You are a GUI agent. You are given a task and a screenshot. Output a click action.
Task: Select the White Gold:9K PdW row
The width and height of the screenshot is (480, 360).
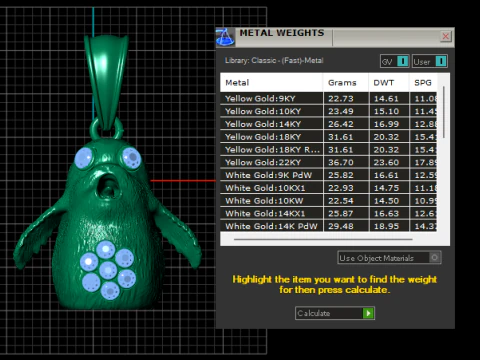click(328, 175)
